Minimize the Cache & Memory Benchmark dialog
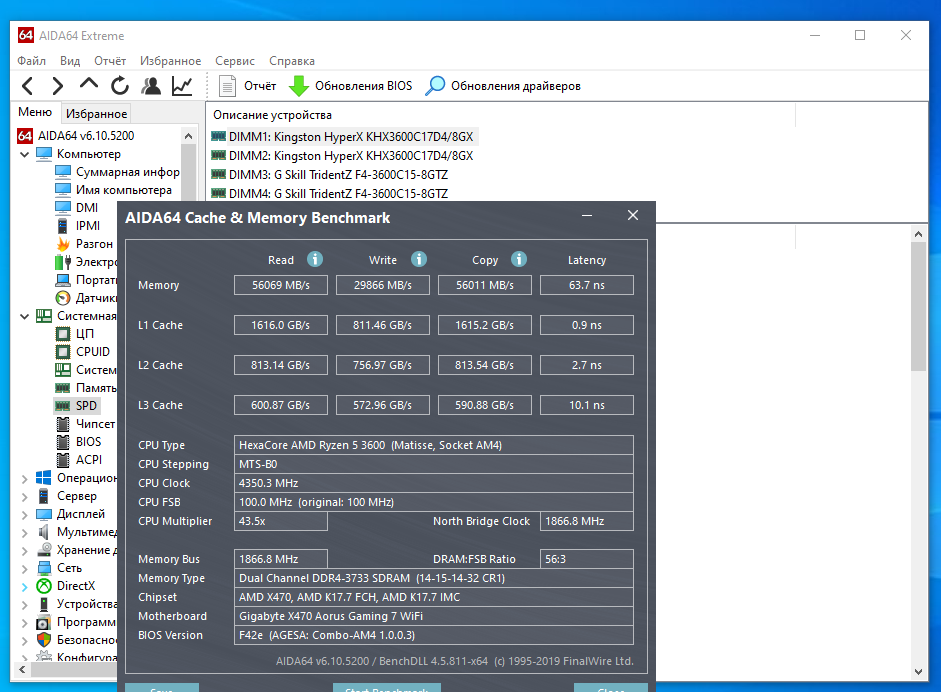 587,215
